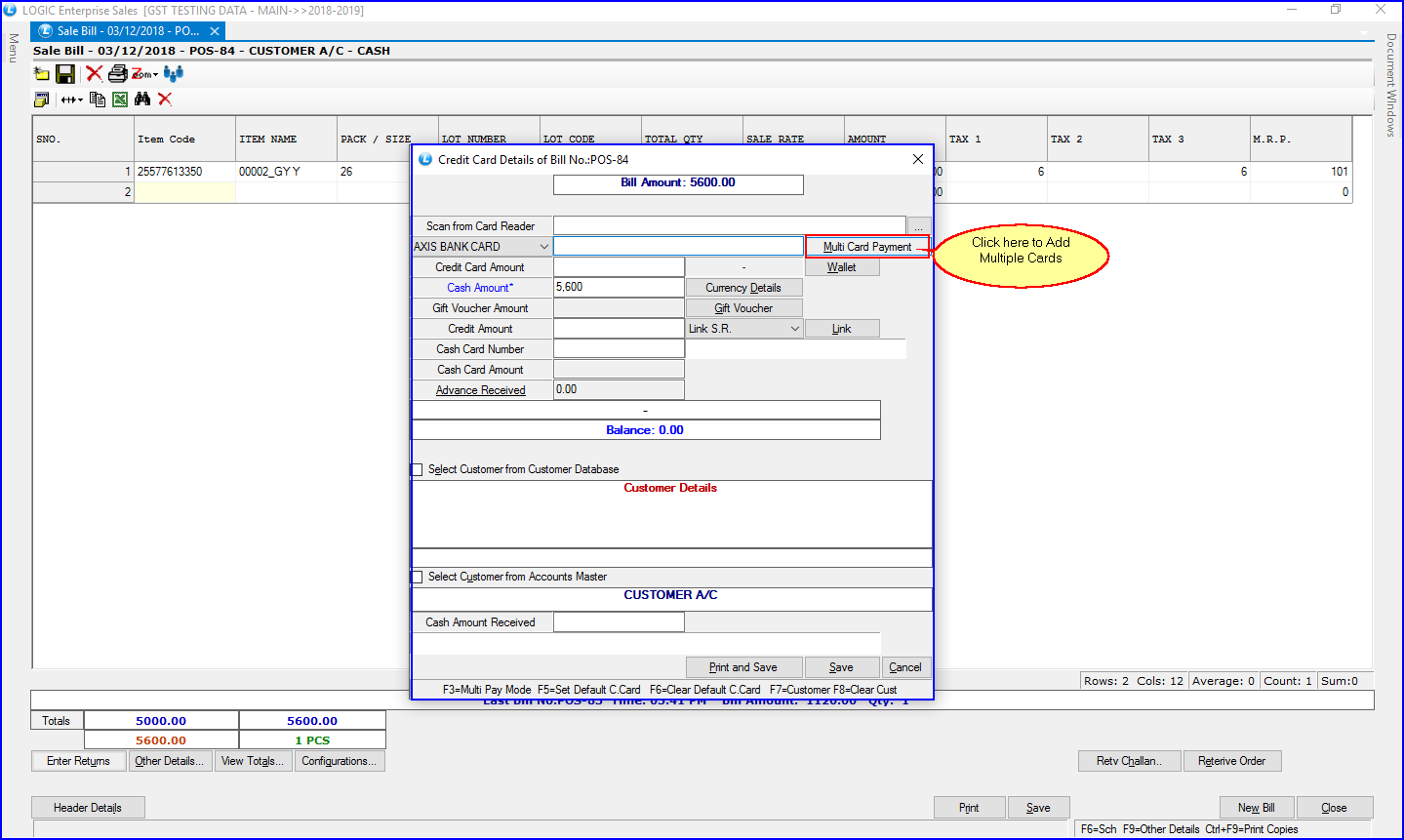1404x840 pixels.
Task: Click the Bill Amount: 5600.00 display
Action: pos(678,183)
